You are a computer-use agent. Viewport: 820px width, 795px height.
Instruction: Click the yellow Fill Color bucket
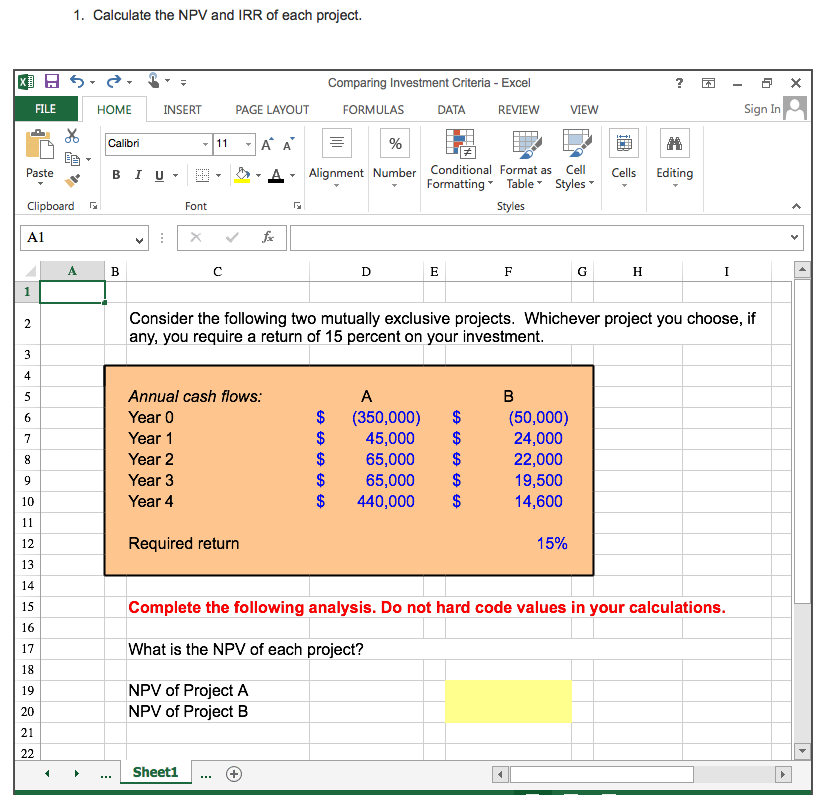(x=243, y=174)
